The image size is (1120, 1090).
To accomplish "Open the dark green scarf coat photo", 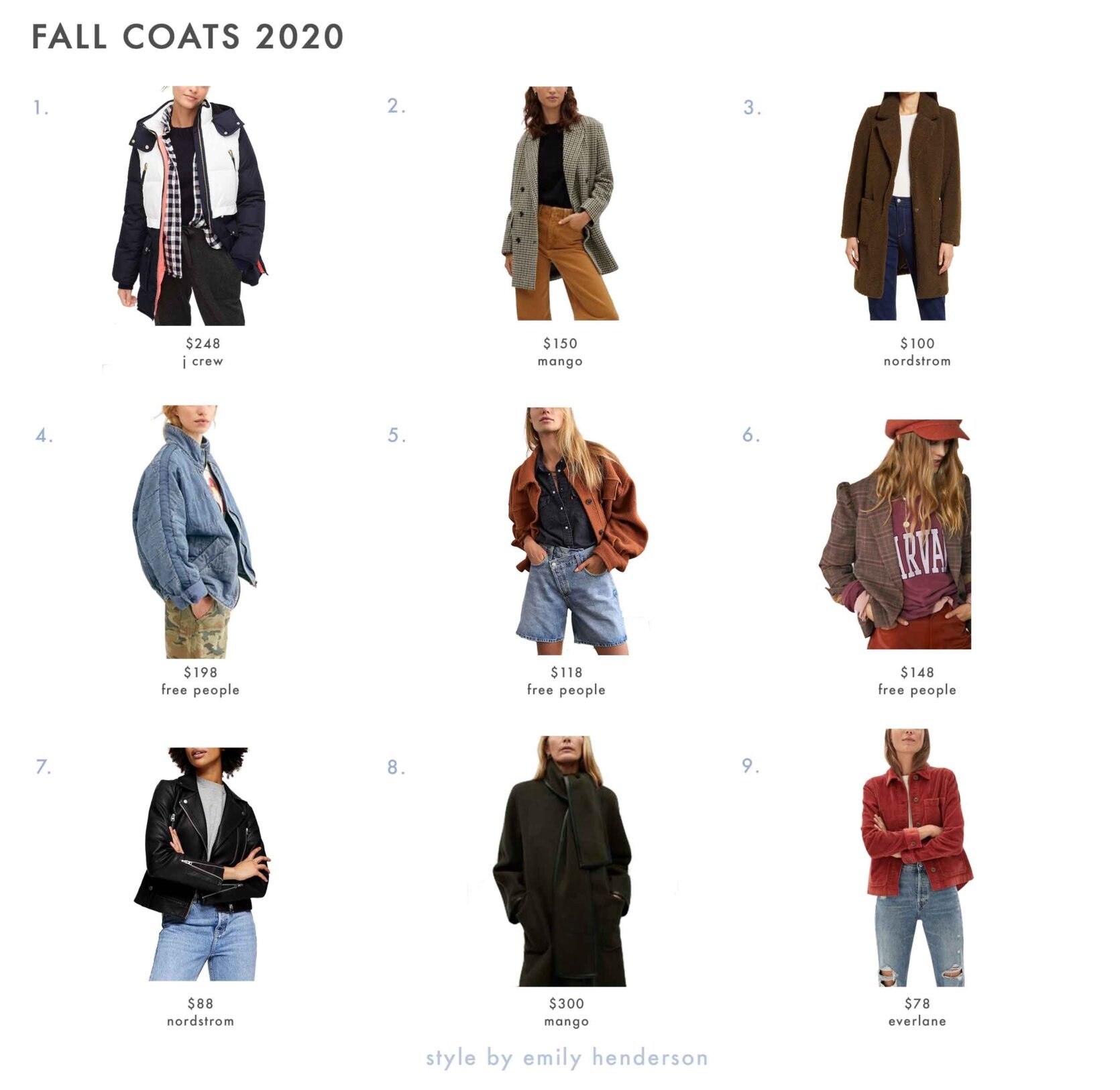I will coord(562,861).
